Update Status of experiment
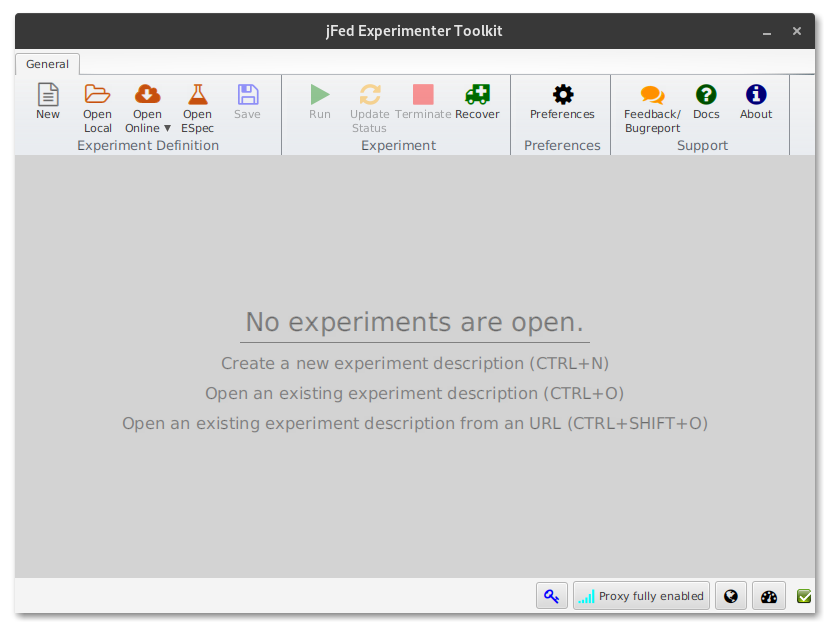 pos(370,108)
